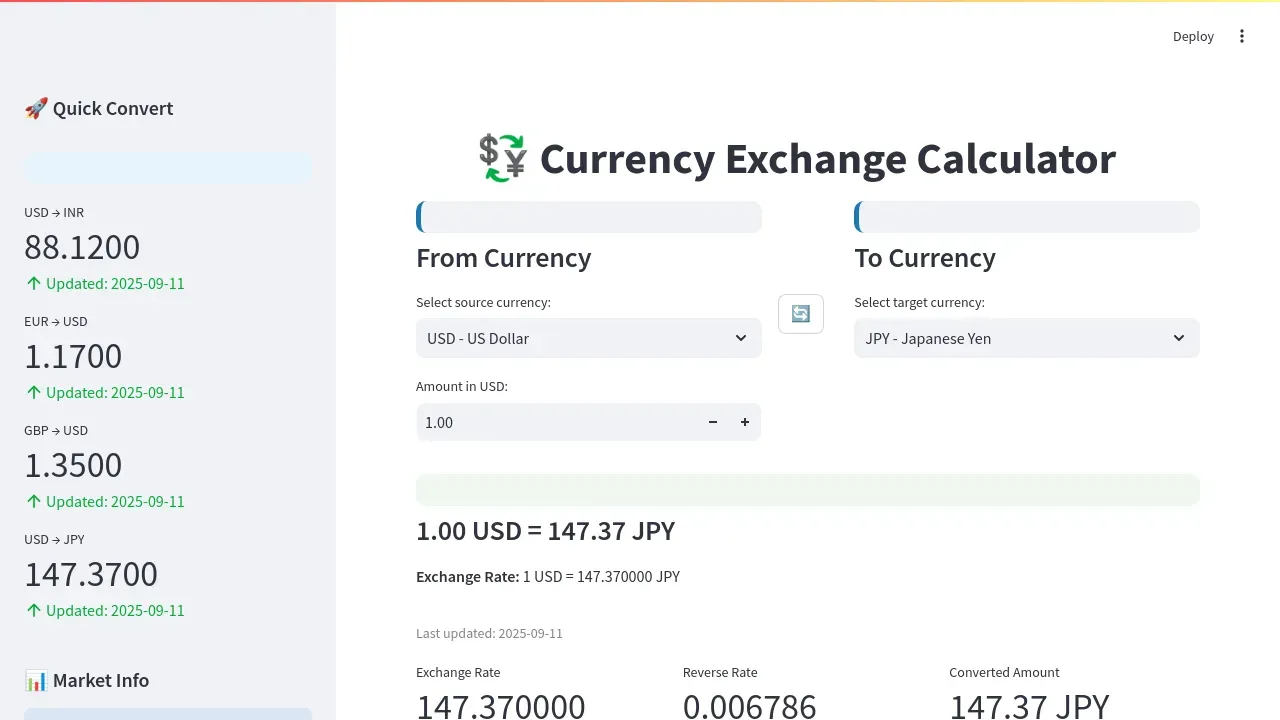Expand the chevron on the To Currency selector
The image size is (1280, 720).
point(1179,338)
